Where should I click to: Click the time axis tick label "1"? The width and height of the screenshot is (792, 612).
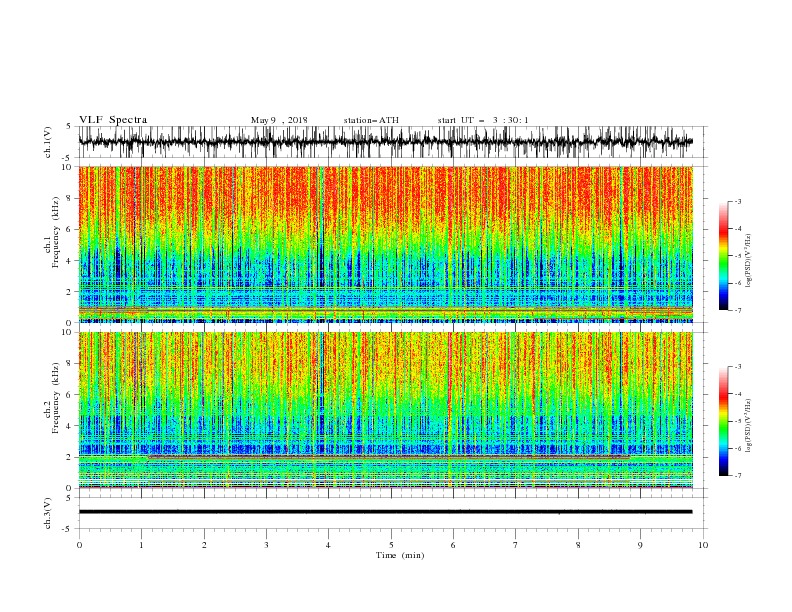[141, 545]
